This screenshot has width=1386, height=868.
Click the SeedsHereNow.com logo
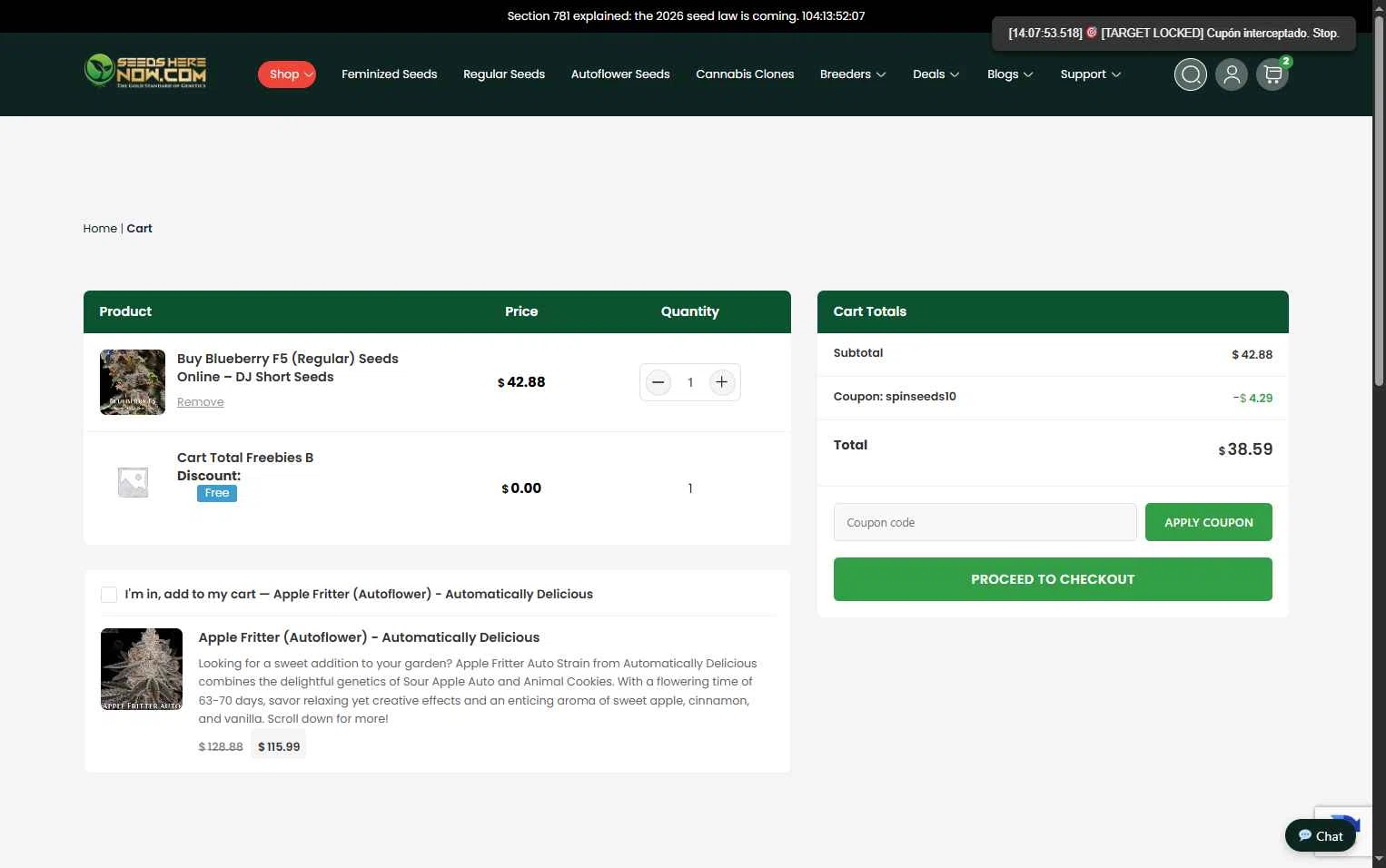[145, 72]
